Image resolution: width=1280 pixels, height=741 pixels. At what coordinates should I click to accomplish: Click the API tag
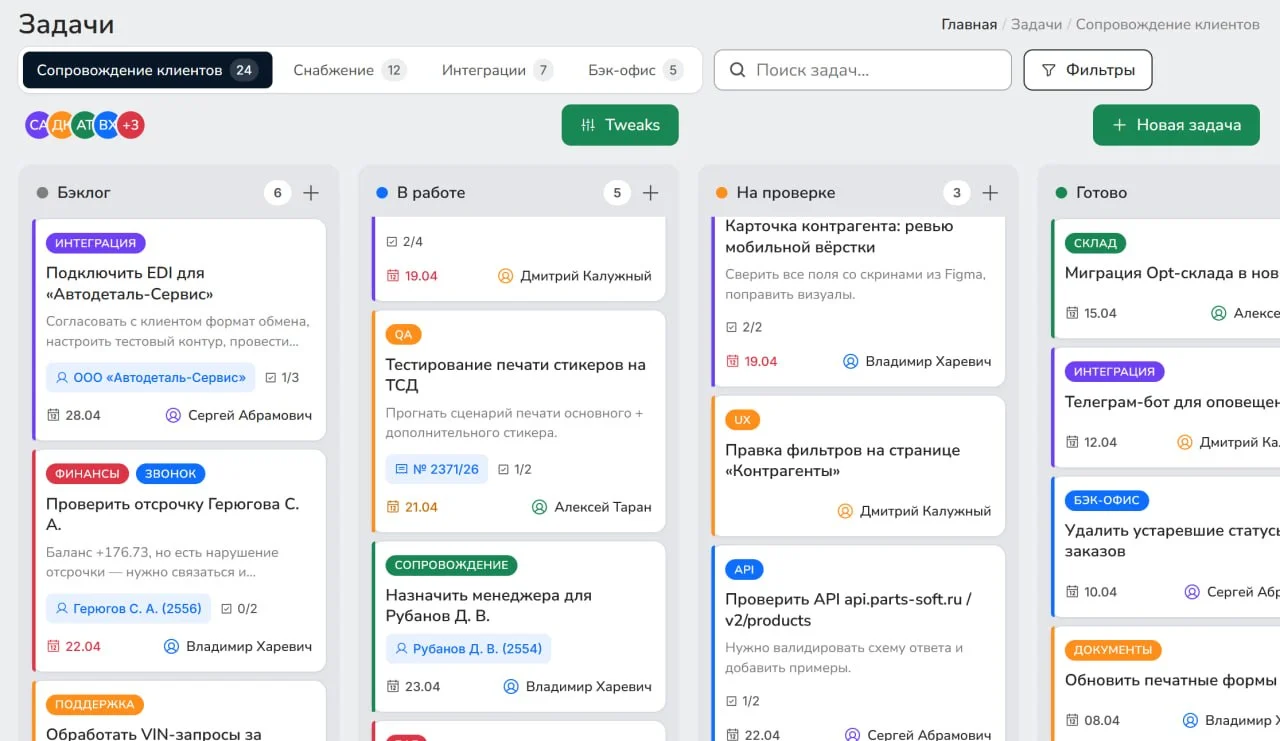744,569
